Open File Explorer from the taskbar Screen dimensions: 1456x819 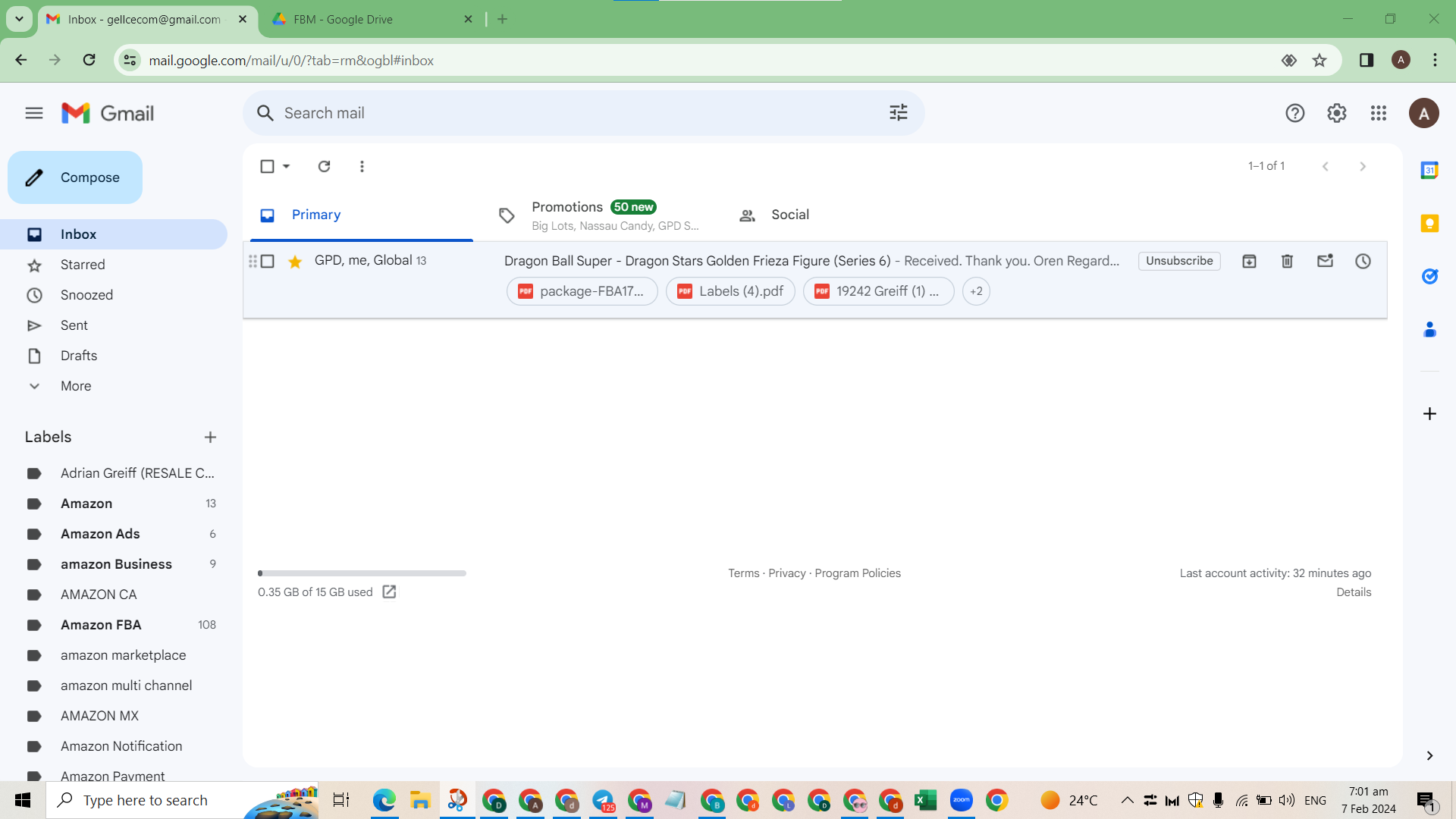[420, 800]
